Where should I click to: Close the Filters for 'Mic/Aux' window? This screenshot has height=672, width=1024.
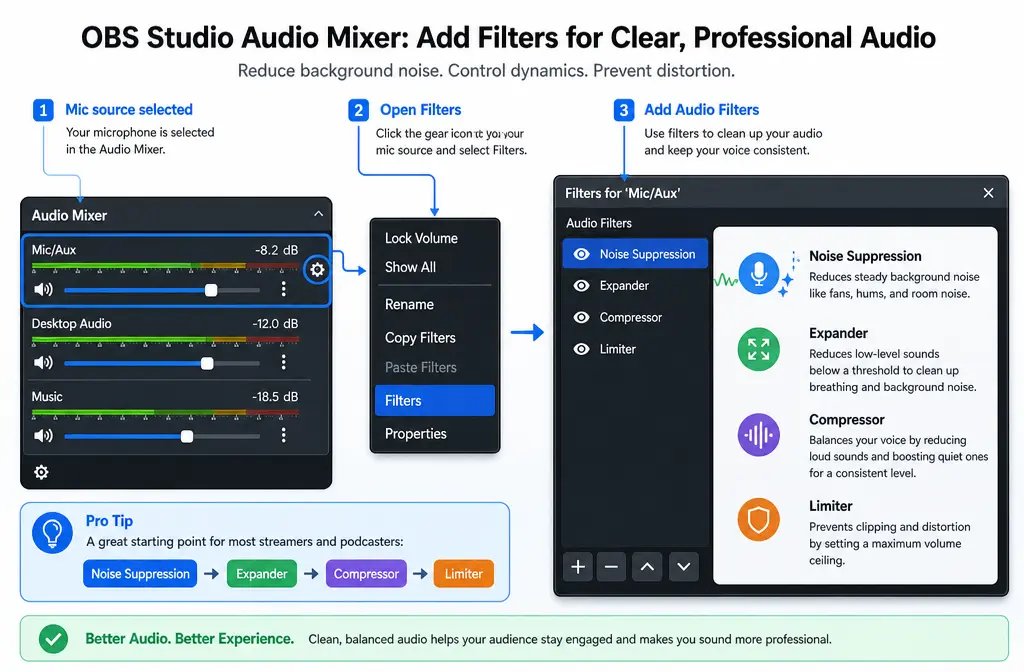(x=988, y=193)
